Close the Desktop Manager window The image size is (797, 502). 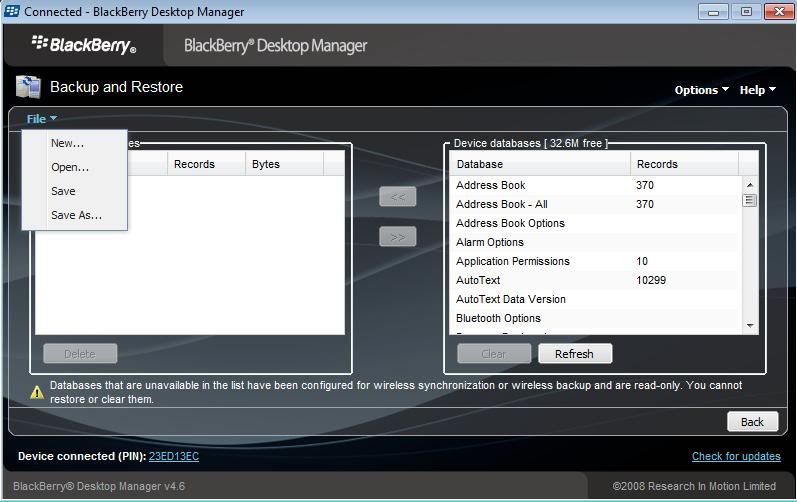[x=779, y=11]
